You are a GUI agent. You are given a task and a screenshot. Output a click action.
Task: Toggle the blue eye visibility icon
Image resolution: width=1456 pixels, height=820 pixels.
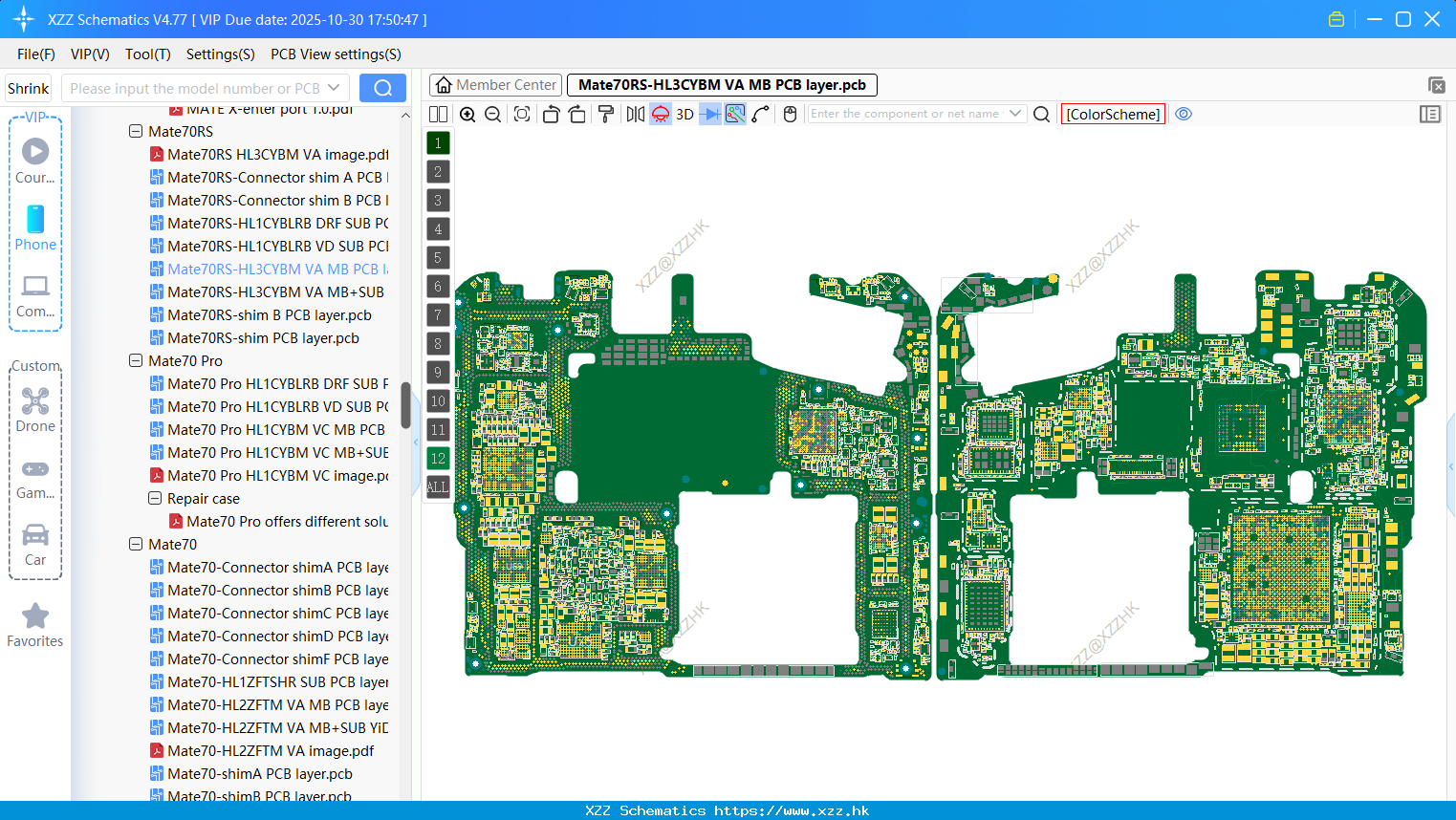[x=1184, y=114]
